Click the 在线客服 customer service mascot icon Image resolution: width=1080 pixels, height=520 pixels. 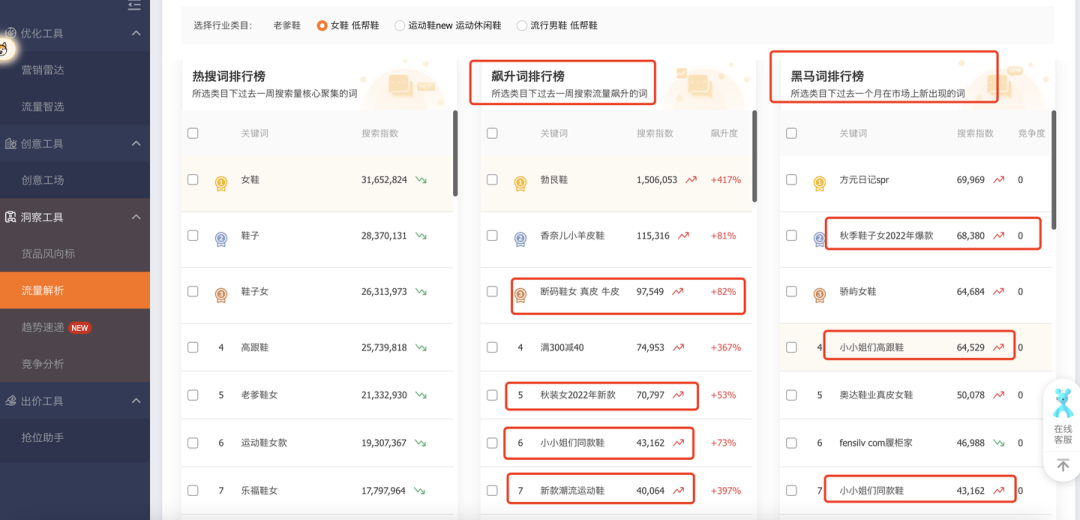1062,404
